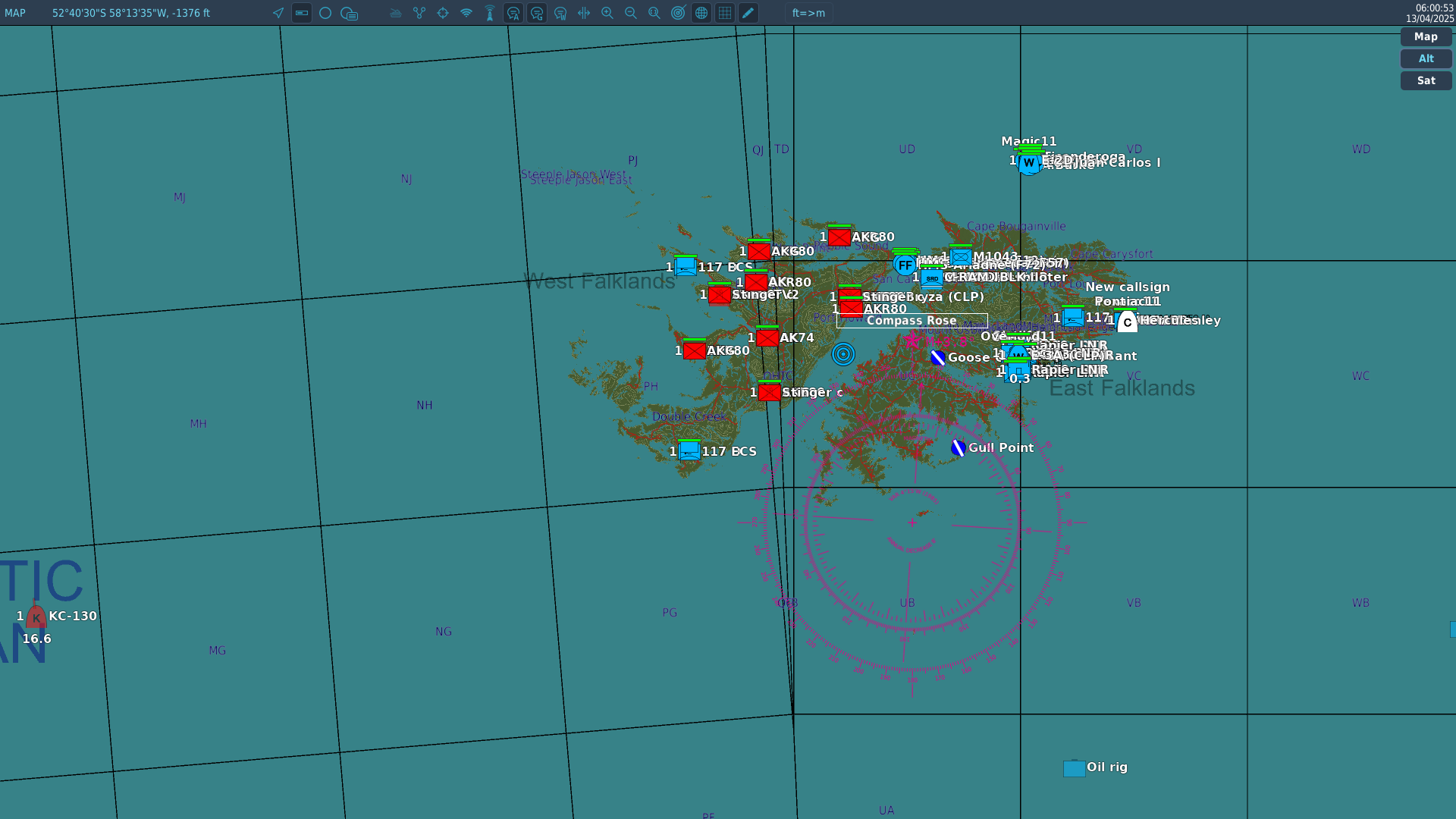Click the MAP label in top bar
The height and width of the screenshot is (819, 1456).
coord(15,13)
